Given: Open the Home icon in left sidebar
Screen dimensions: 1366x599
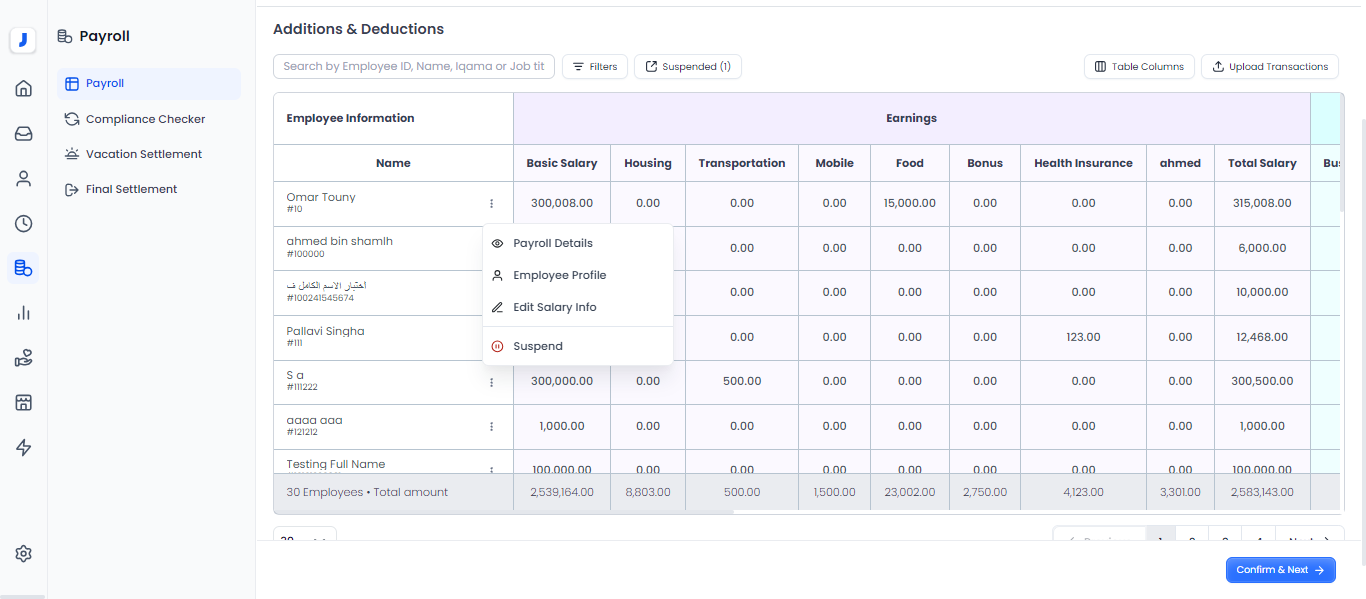Looking at the screenshot, I should pos(24,89).
